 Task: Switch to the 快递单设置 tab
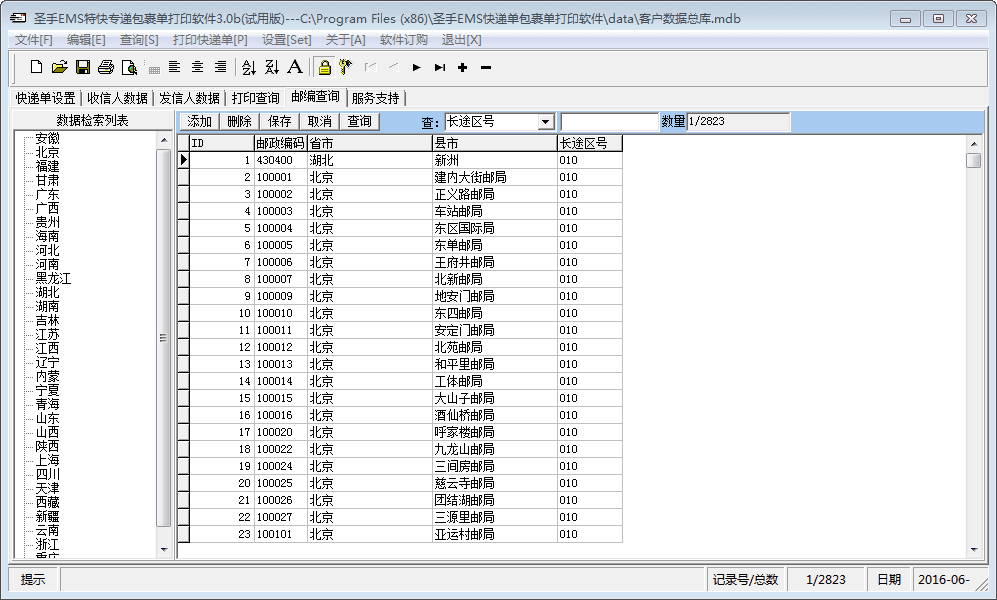(x=46, y=98)
